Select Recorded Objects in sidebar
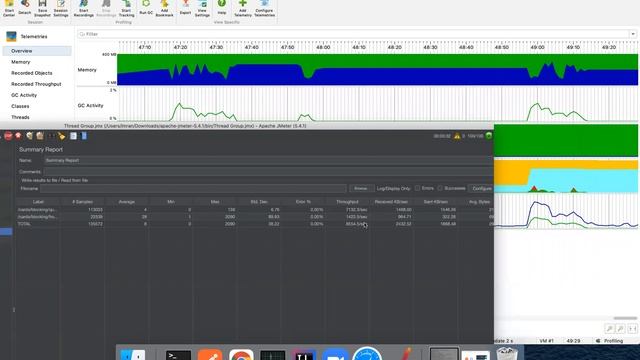The image size is (640, 360). 32,73
